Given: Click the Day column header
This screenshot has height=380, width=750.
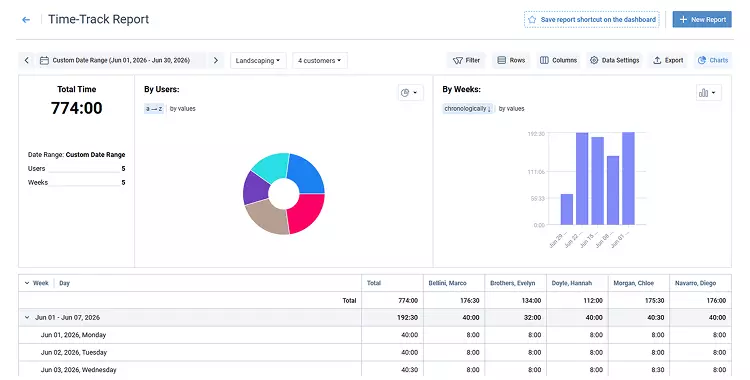Looking at the screenshot, I should pyautogui.click(x=65, y=283).
